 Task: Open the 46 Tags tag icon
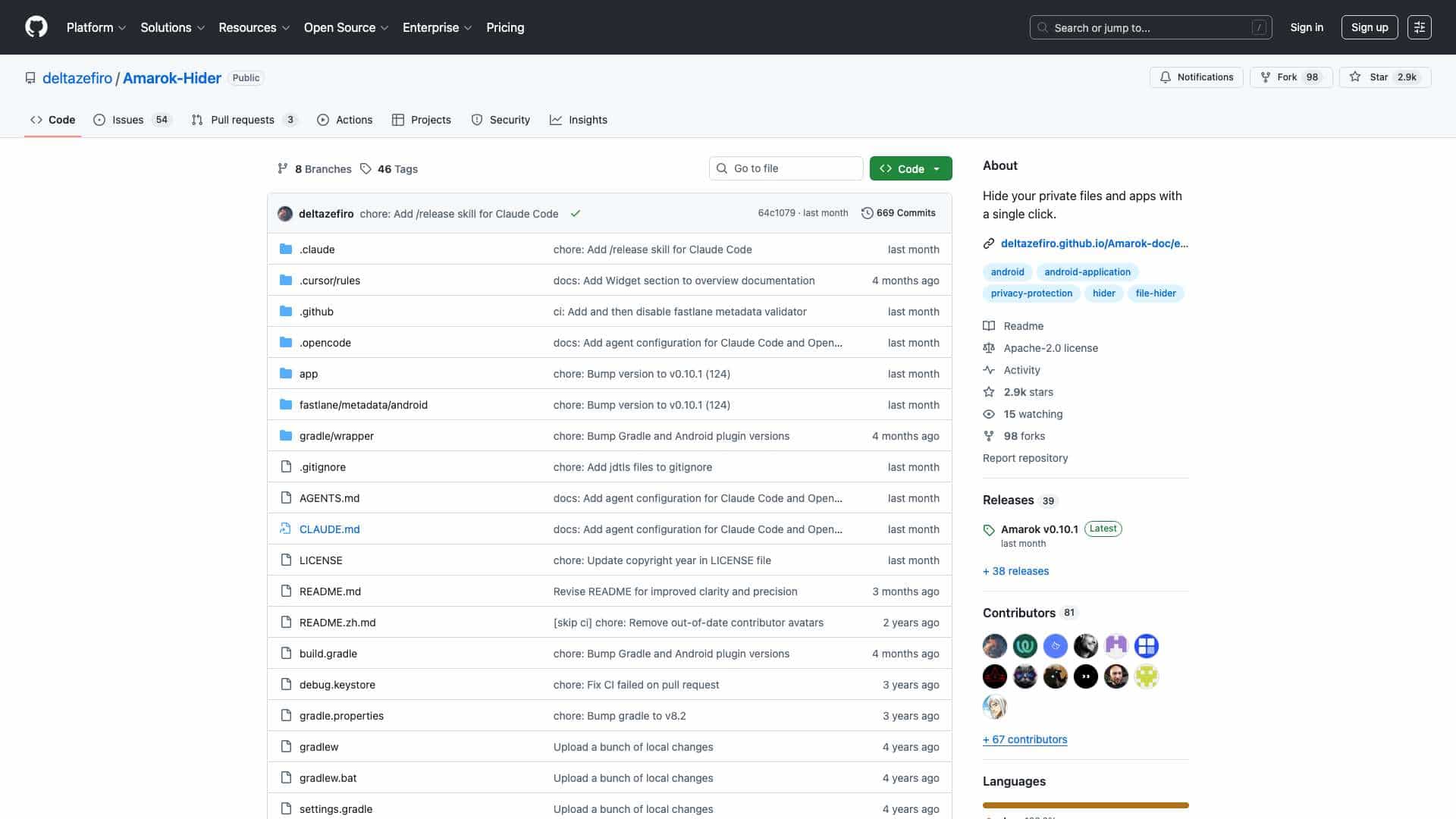(366, 169)
